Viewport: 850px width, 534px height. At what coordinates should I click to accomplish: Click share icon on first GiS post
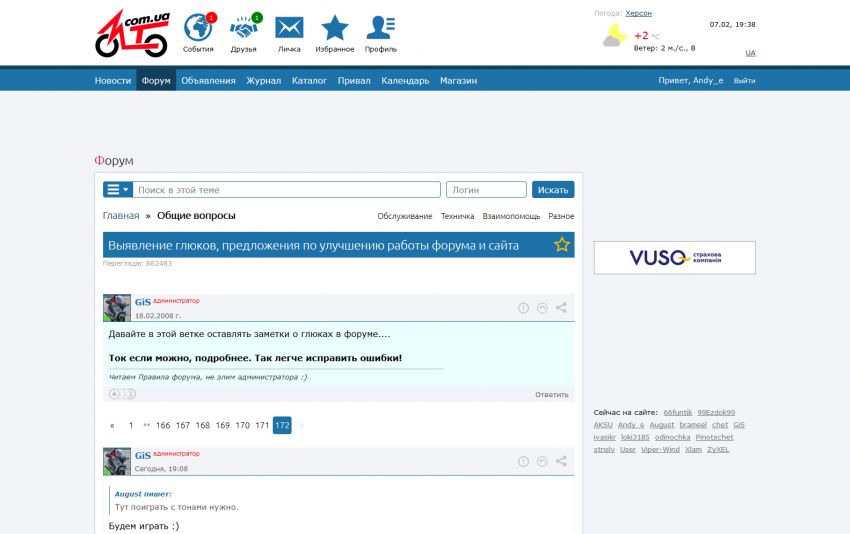(561, 308)
